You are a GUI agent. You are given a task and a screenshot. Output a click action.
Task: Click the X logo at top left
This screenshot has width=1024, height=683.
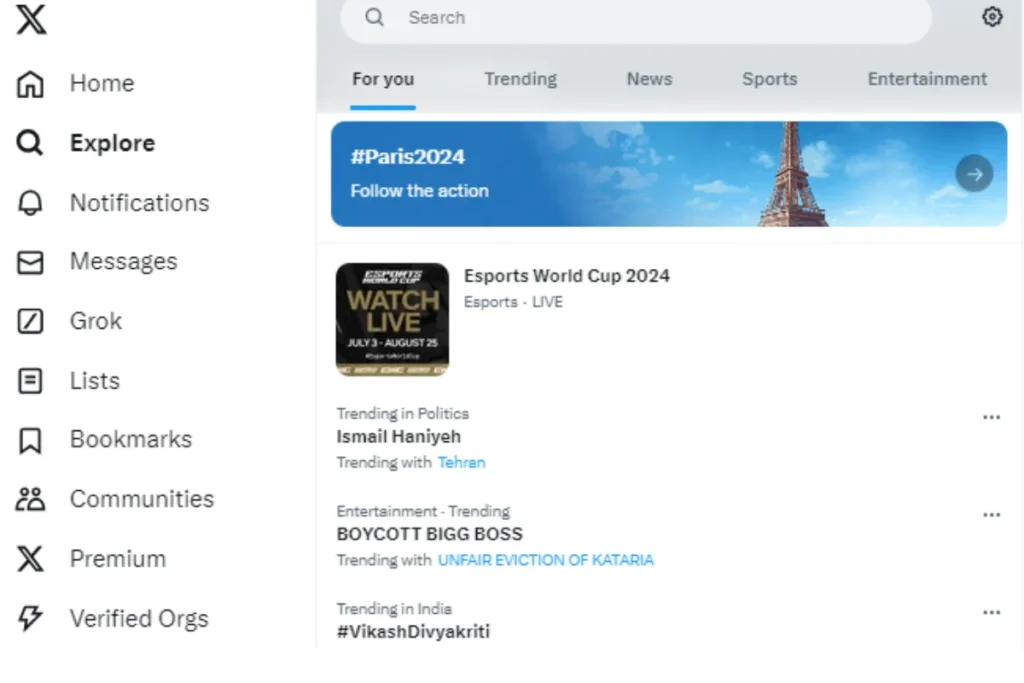click(31, 18)
